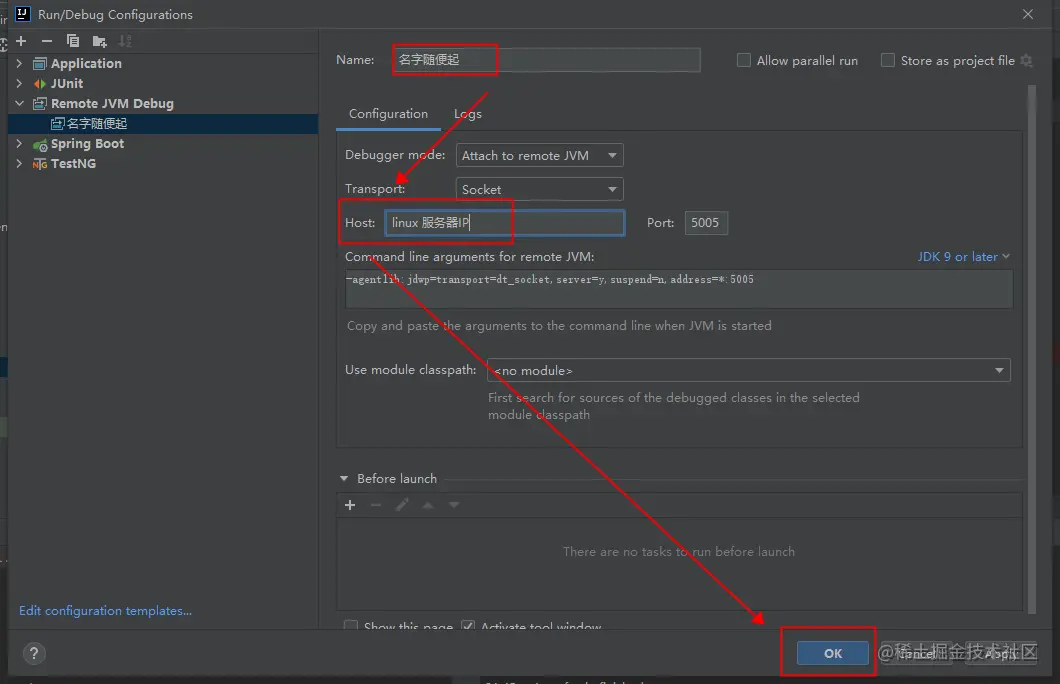Screen dimensions: 1060x684
Task: Select the Application tree label
Action: [x=87, y=64]
